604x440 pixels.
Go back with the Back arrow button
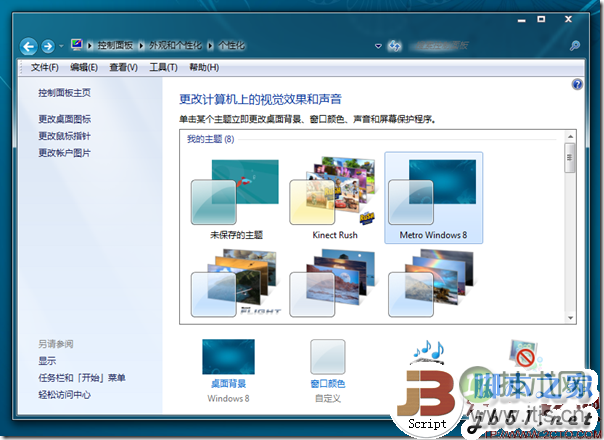coord(29,47)
